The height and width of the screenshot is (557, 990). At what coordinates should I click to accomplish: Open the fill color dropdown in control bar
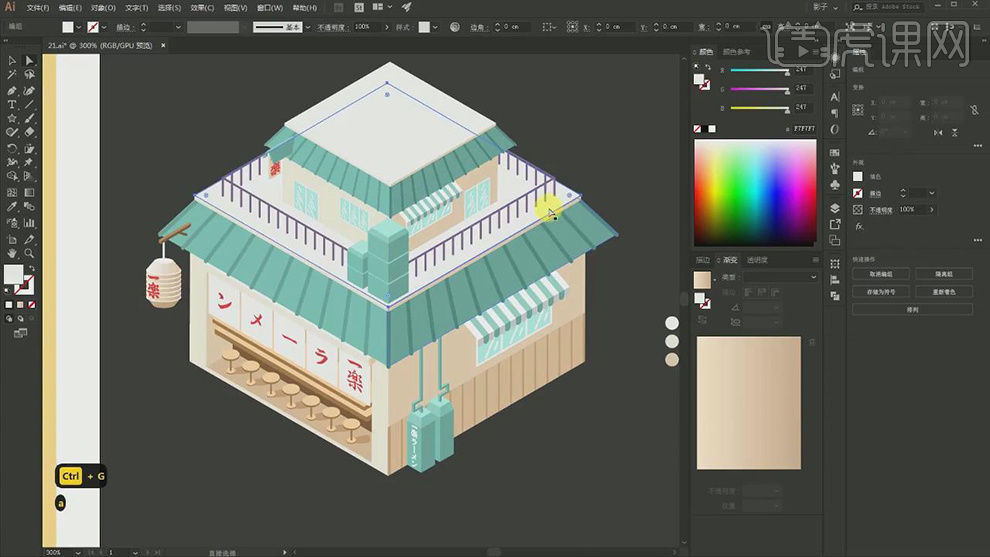(81, 27)
